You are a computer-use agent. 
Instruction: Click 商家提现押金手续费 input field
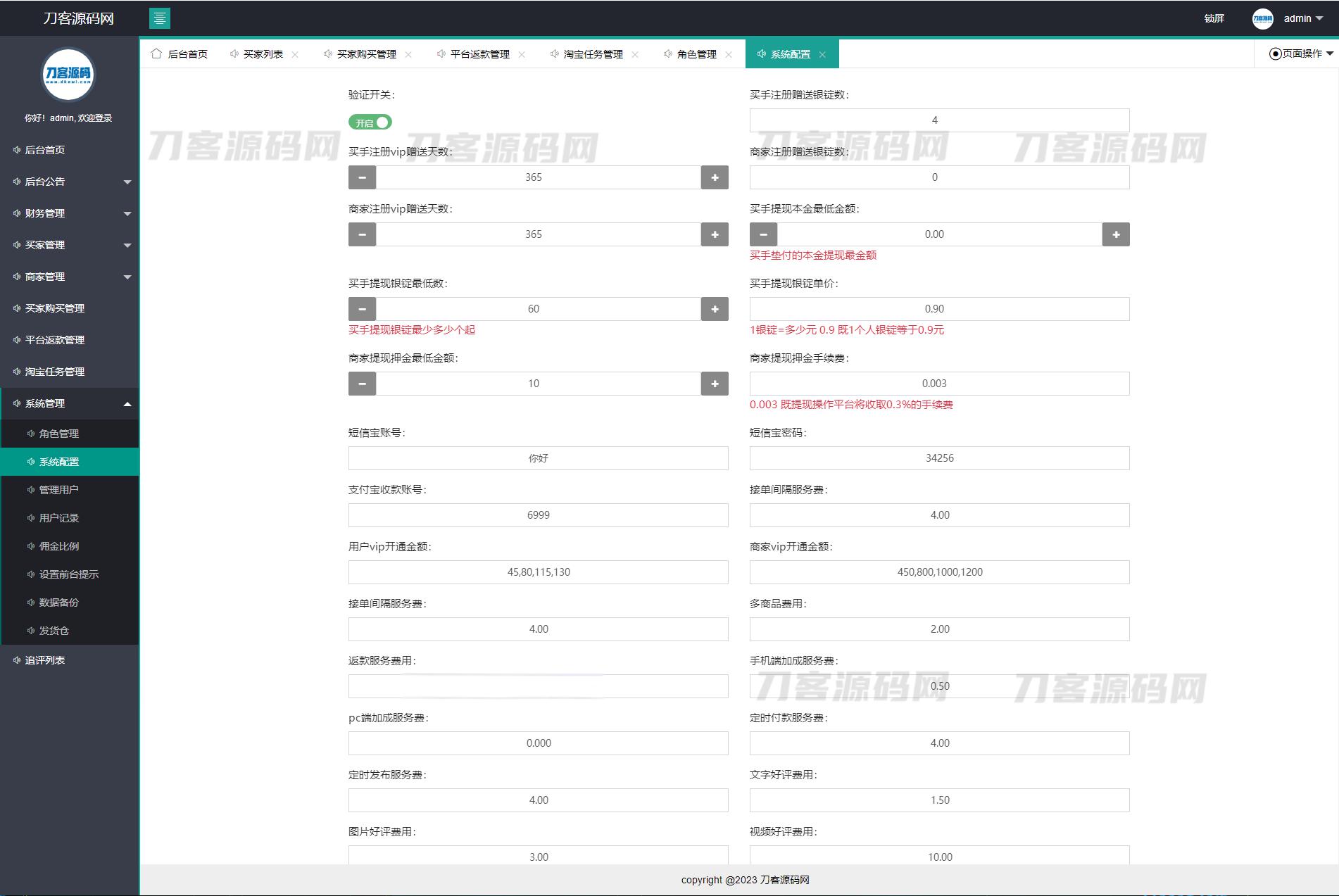coord(939,384)
